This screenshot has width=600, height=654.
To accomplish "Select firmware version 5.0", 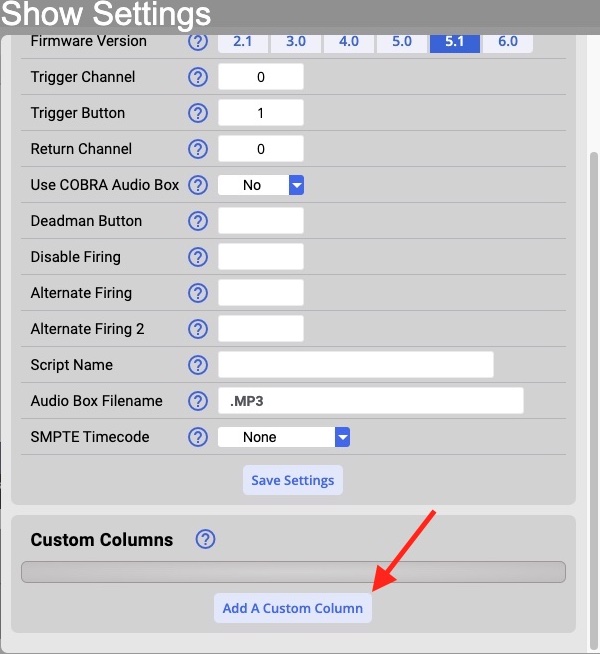I will 402,42.
